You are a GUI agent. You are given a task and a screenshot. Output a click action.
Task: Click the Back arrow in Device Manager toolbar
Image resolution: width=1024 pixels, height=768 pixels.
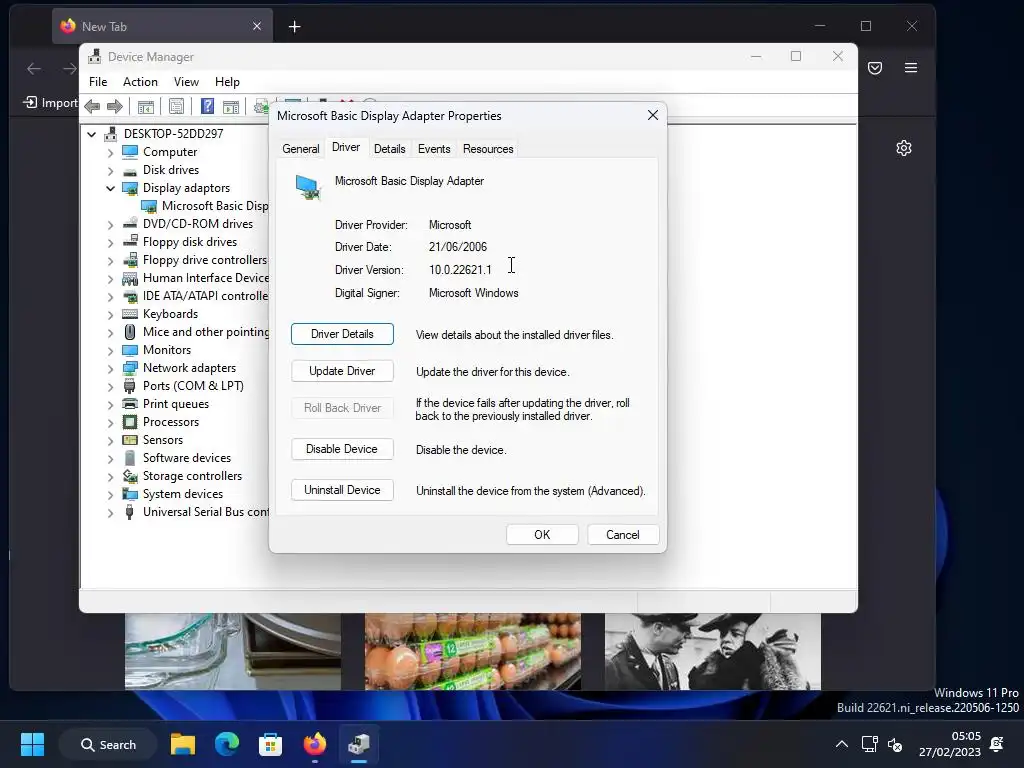click(92, 106)
